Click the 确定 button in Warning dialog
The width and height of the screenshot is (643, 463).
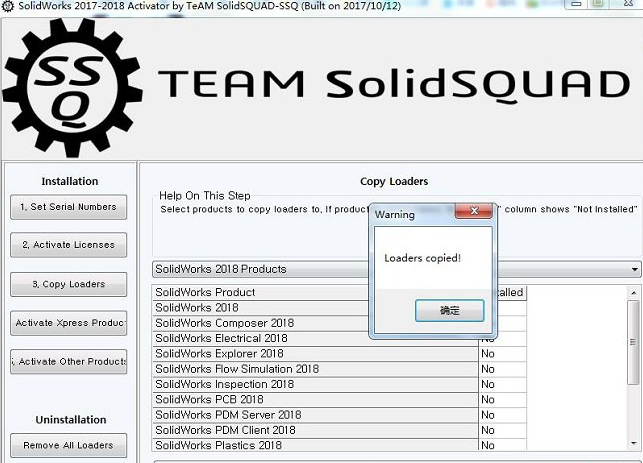tap(449, 310)
